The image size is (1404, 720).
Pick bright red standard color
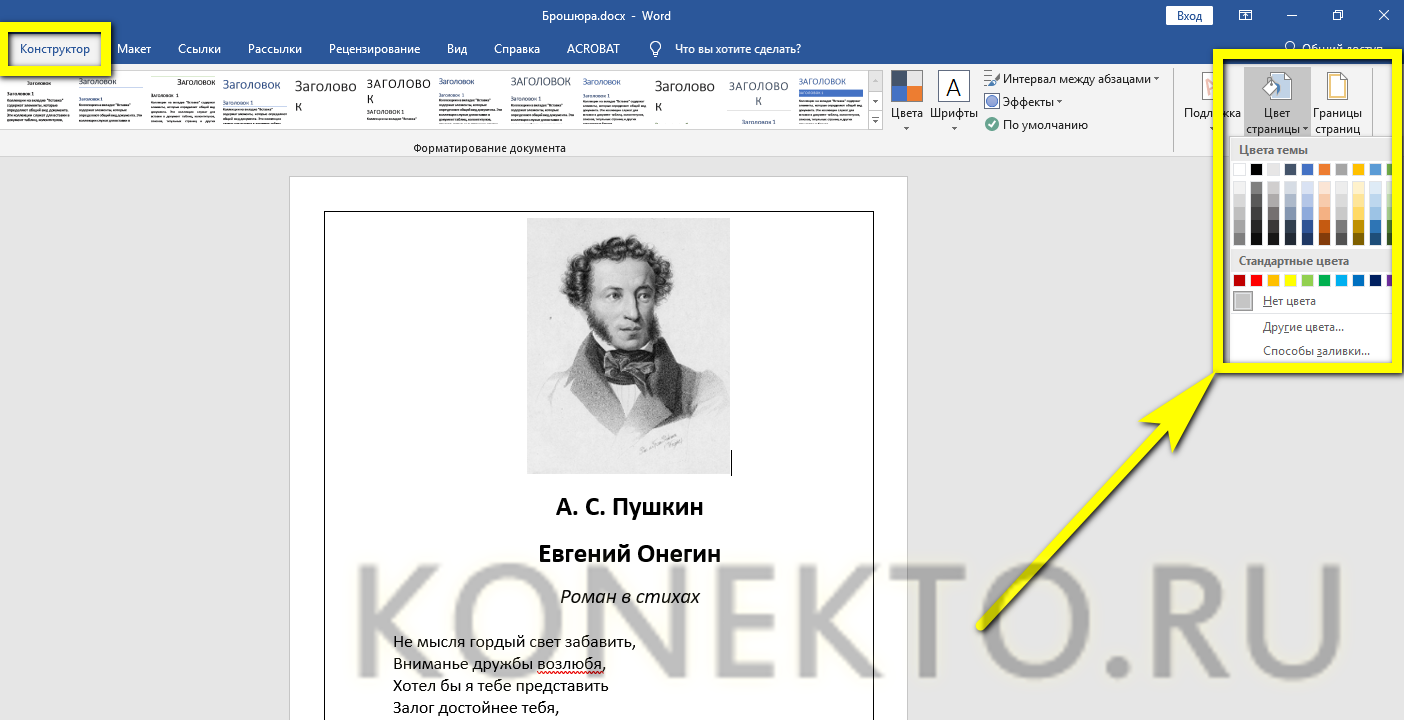pyautogui.click(x=1257, y=281)
